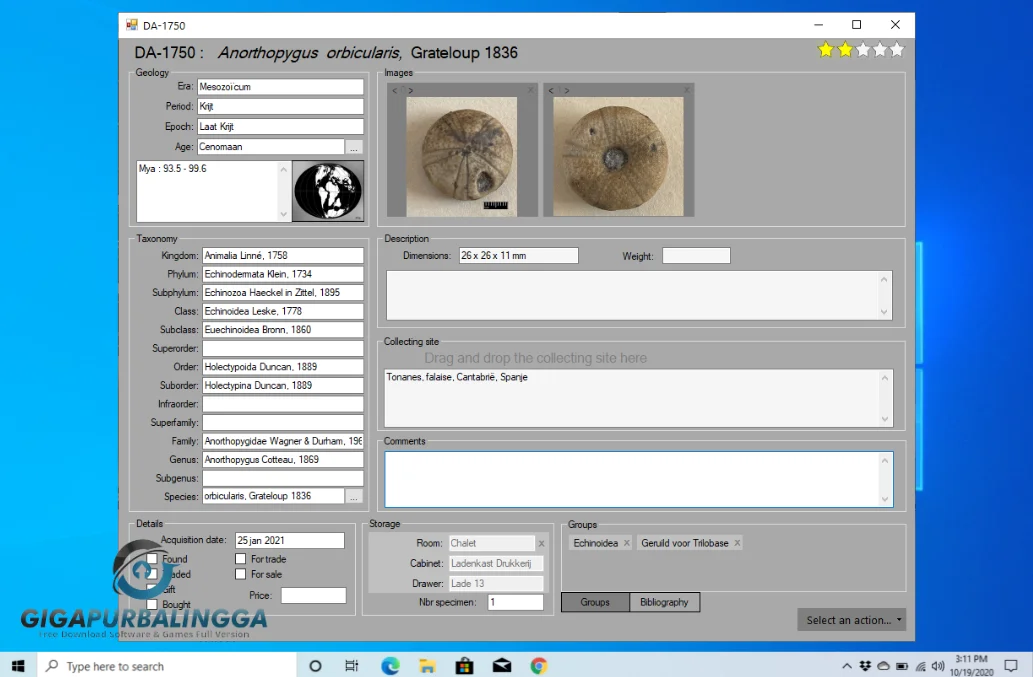Image resolution: width=1033 pixels, height=677 pixels.
Task: Launch Chrome from the taskbar
Action: point(539,666)
